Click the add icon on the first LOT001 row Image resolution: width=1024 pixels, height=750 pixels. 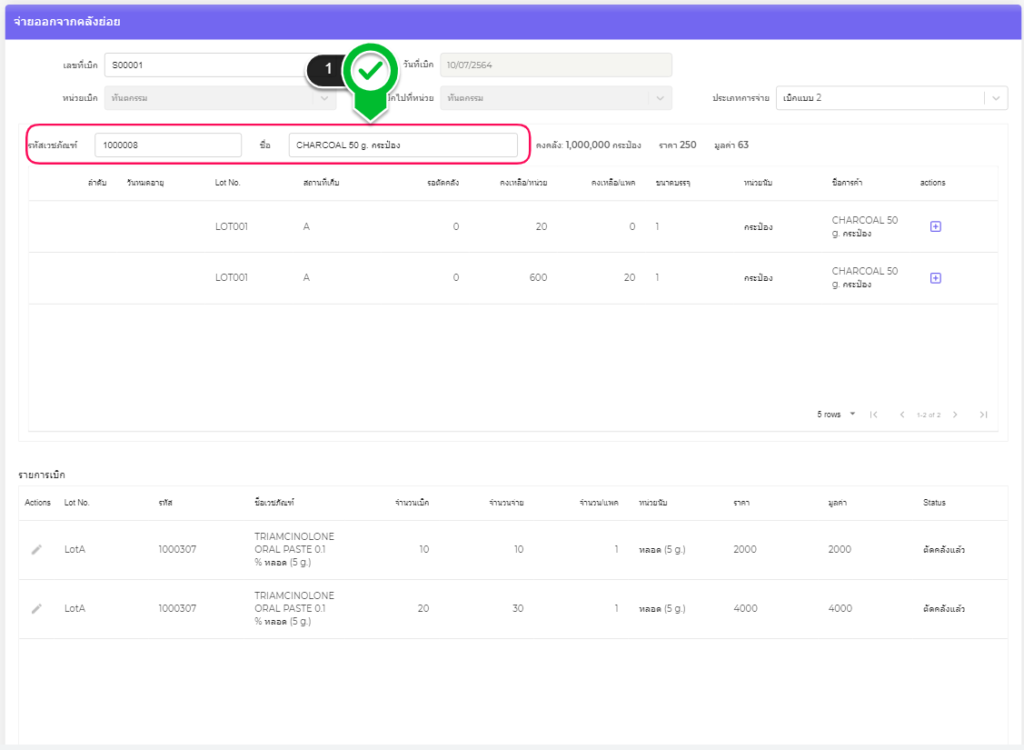click(x=935, y=227)
